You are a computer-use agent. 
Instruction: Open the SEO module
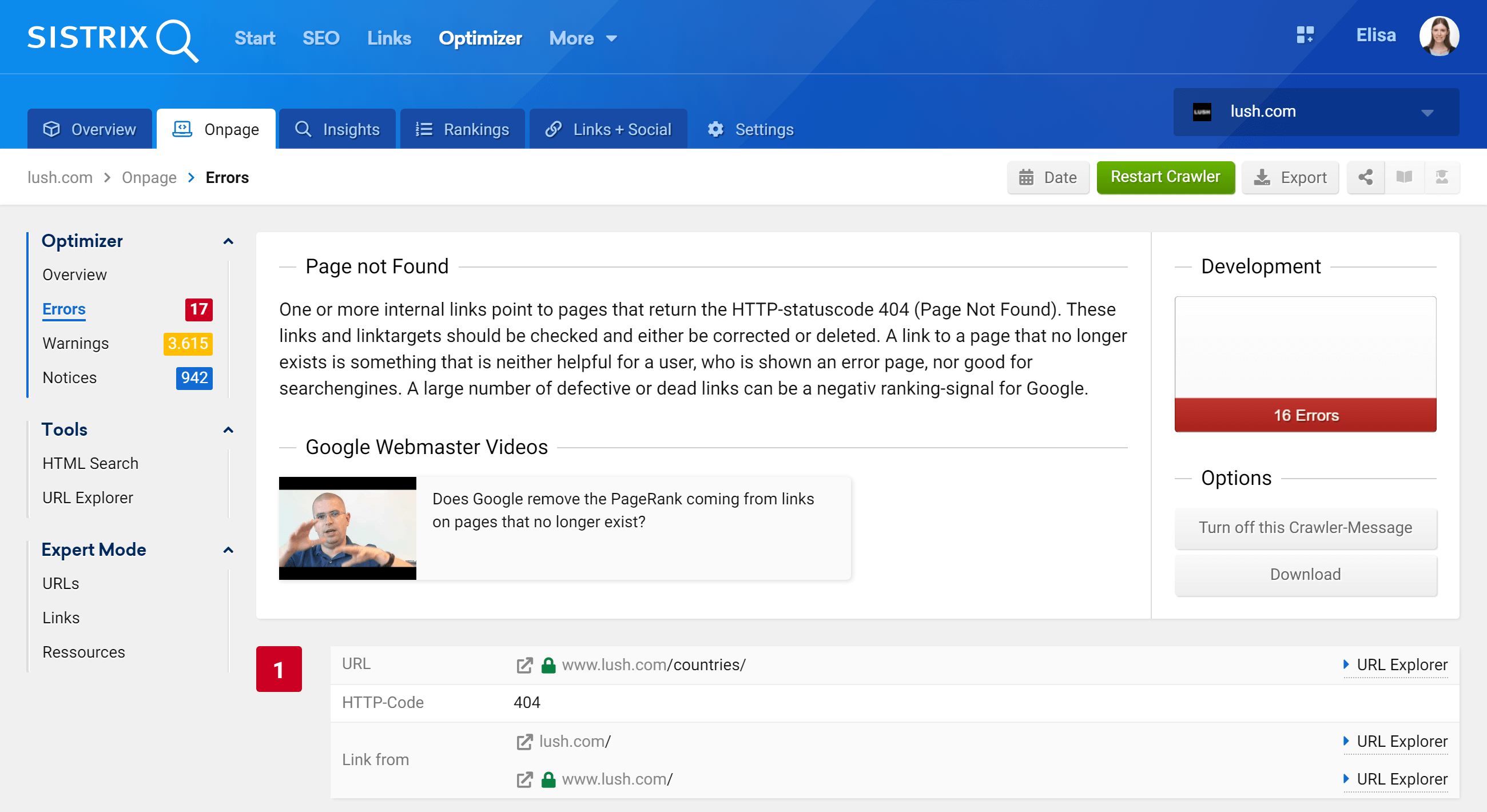point(321,38)
